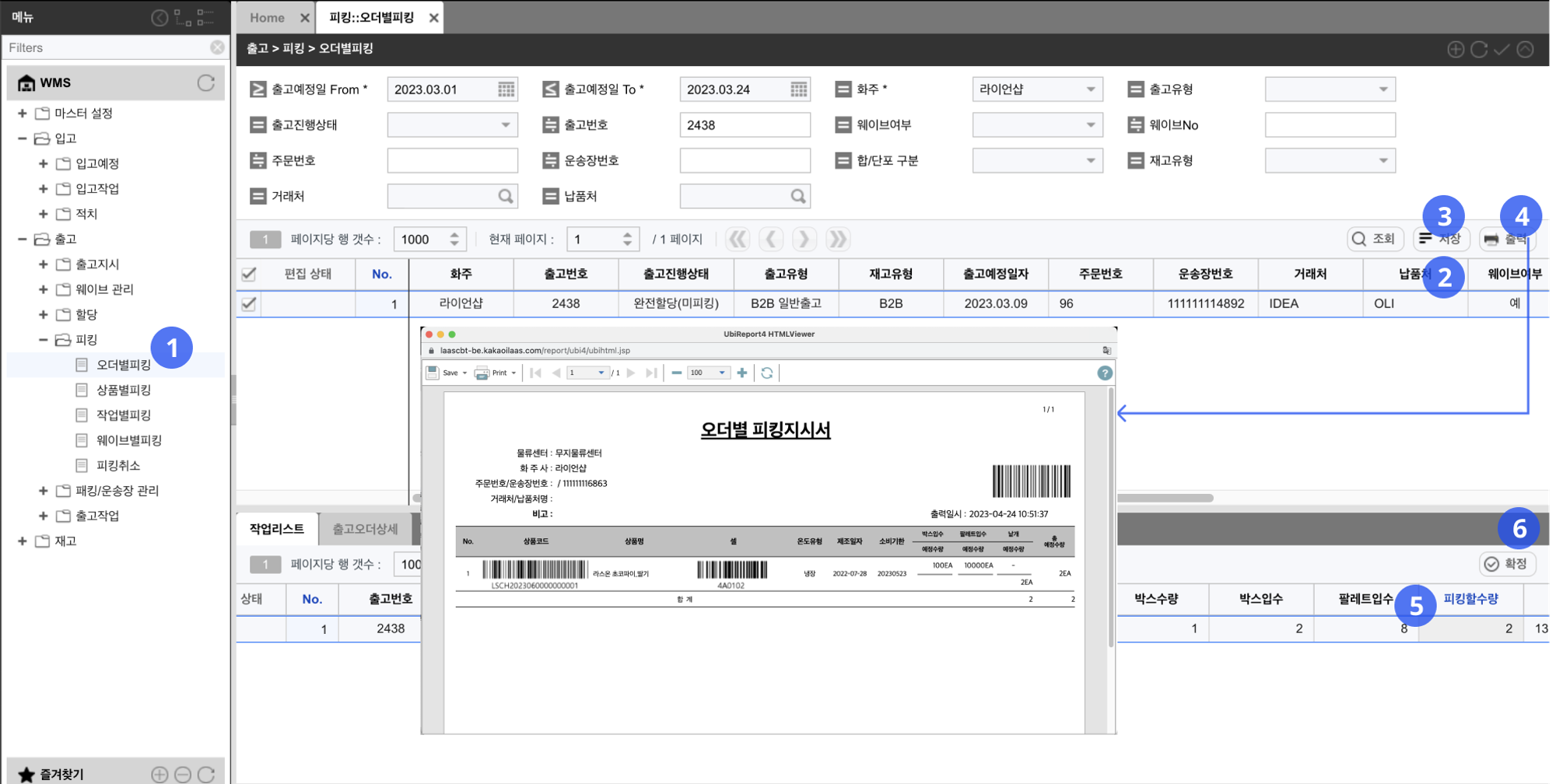Click the WMS refresh icon in sidebar
Screen dimensions: 1556x784
click(x=206, y=82)
